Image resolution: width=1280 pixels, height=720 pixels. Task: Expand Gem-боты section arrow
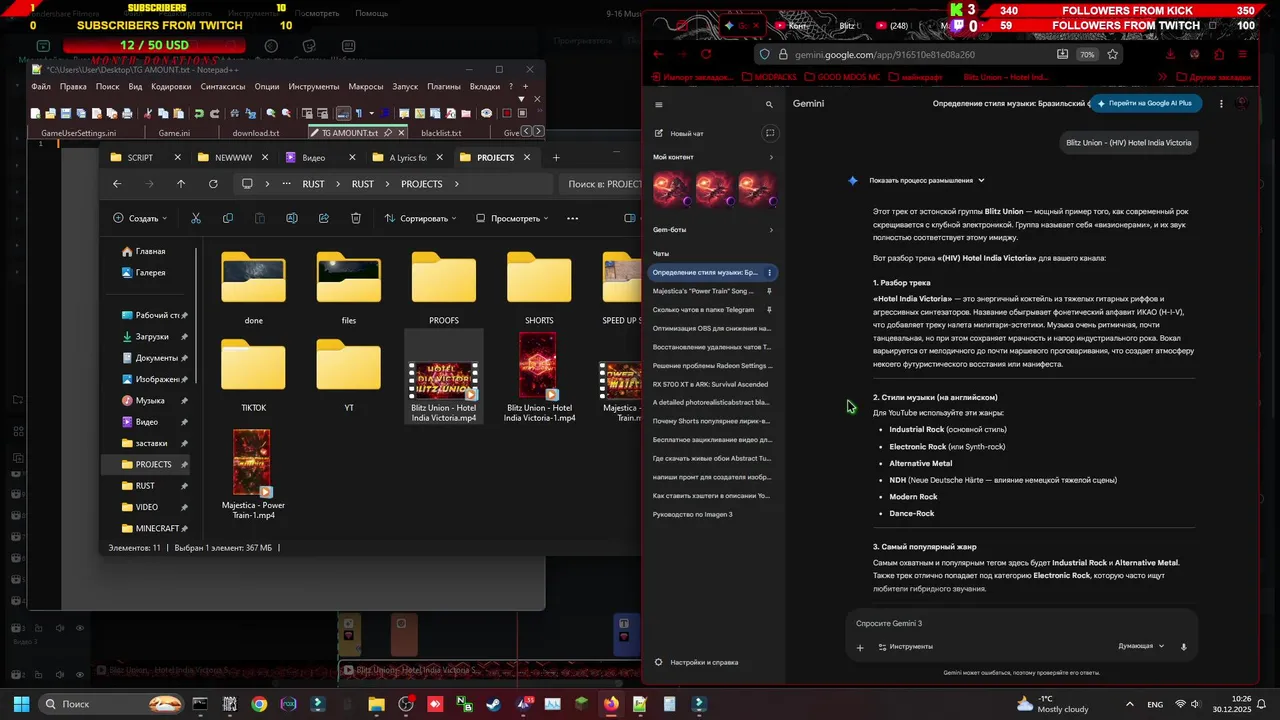tap(771, 230)
